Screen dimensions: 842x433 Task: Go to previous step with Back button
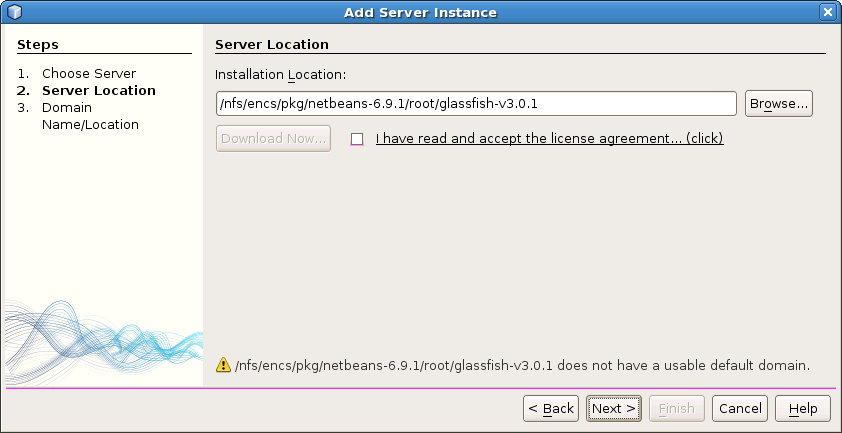[551, 409]
